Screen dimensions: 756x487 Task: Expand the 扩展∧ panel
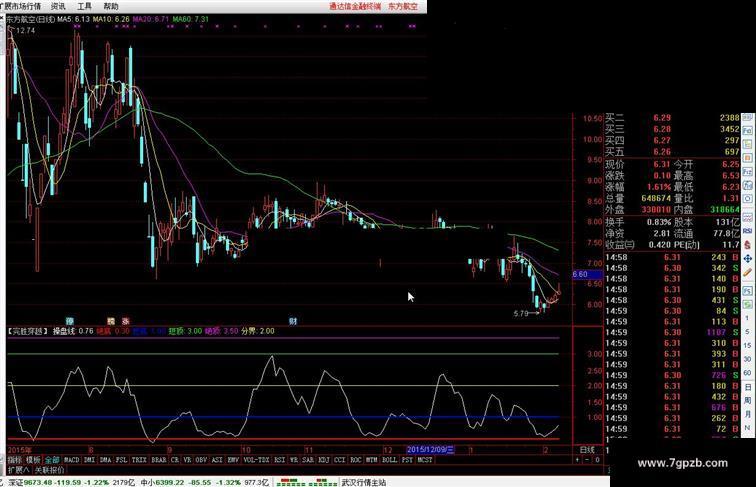18,470
